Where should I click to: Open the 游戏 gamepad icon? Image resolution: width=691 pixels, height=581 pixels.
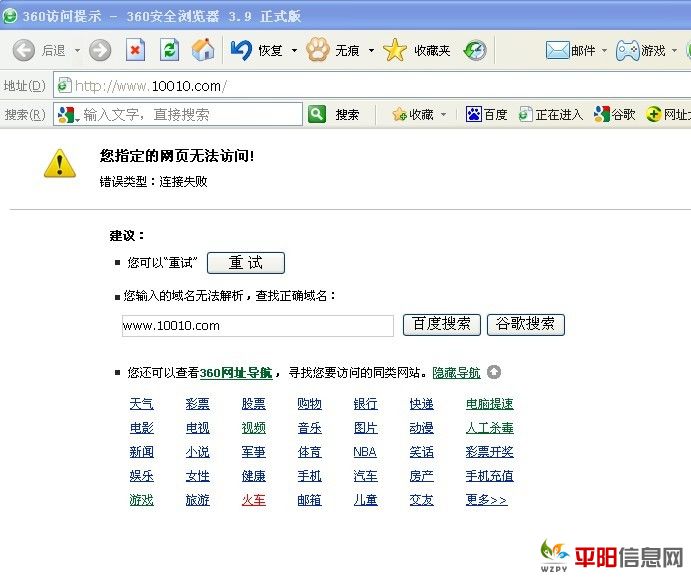(x=628, y=50)
